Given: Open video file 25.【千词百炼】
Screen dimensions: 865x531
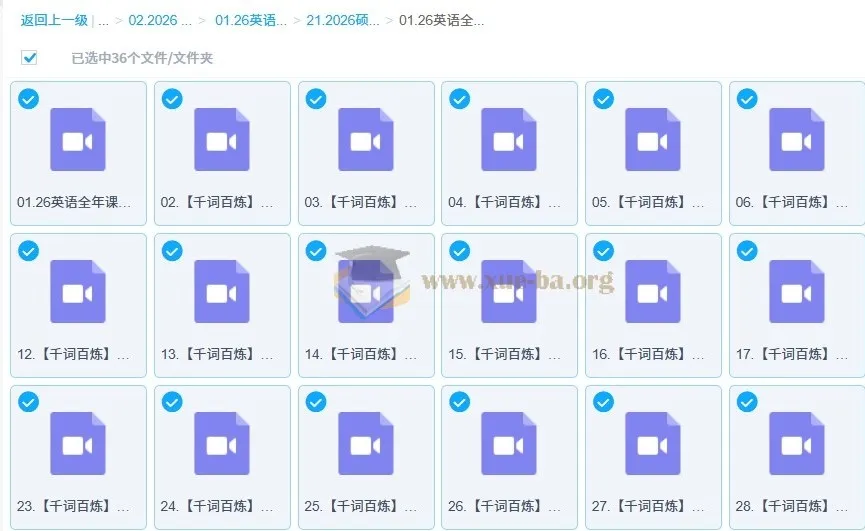Looking at the screenshot, I should (x=366, y=457).
